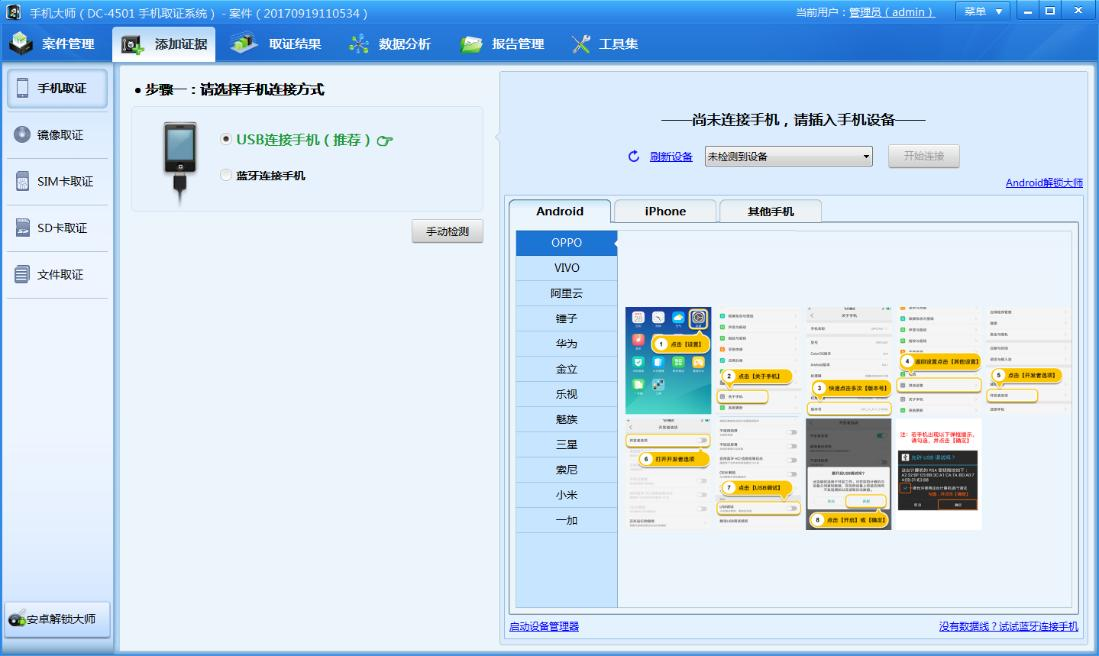
Task: Click the 刷新设备 link
Action: tap(671, 156)
